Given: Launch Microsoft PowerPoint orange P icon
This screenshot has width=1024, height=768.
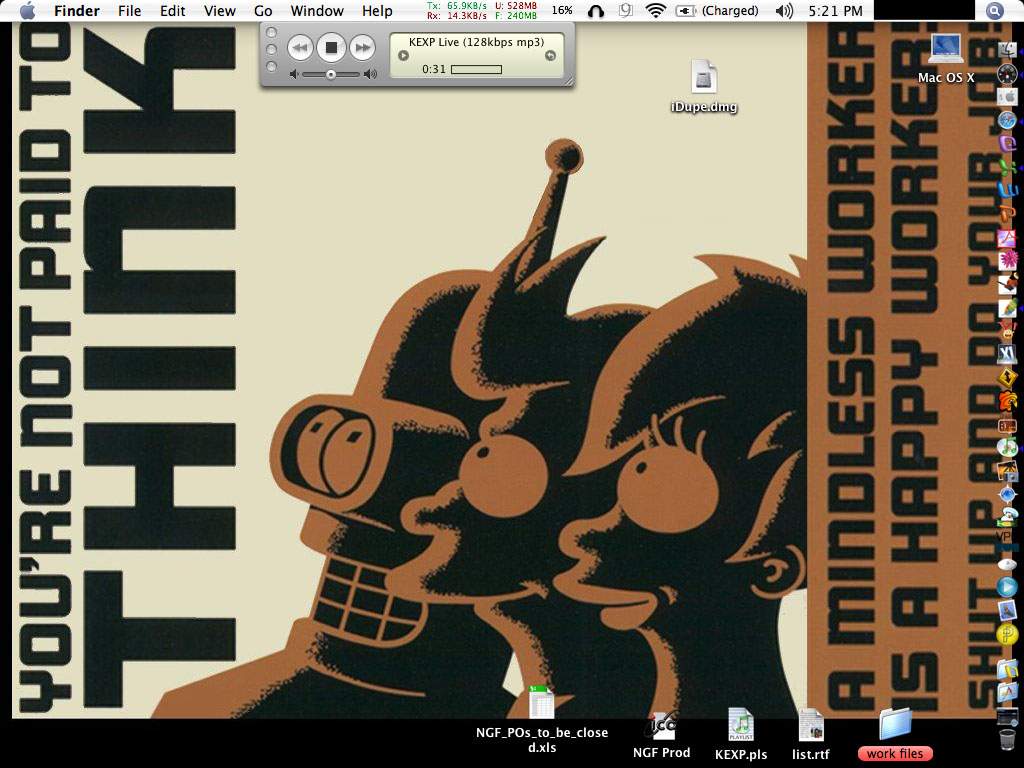Looking at the screenshot, I should [x=1008, y=214].
